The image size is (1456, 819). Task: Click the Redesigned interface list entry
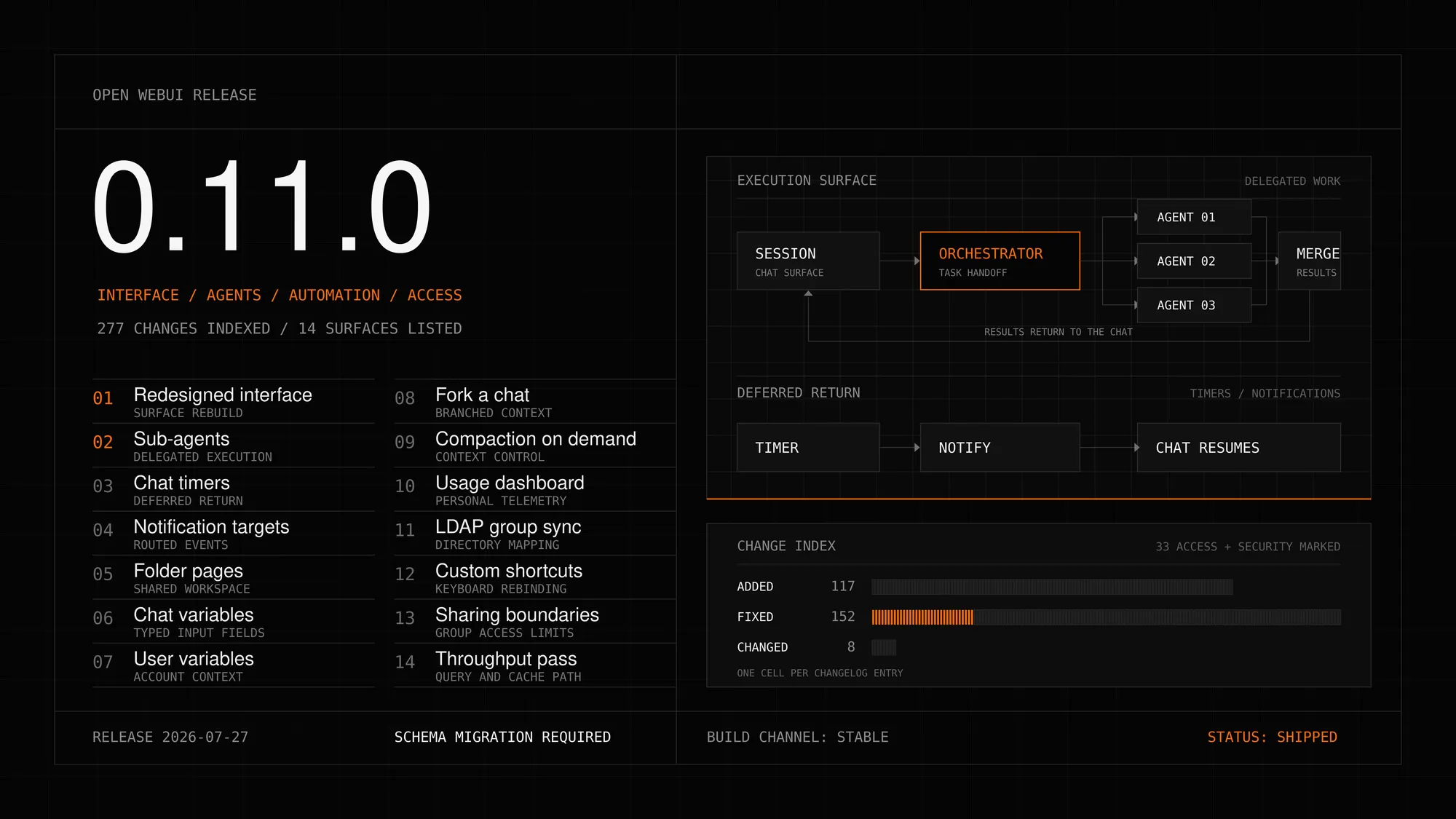pos(233,402)
